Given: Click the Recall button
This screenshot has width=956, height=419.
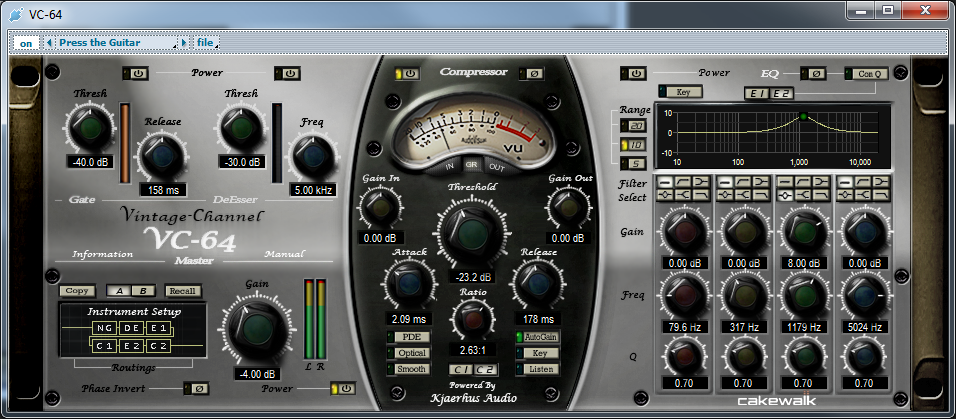Looking at the screenshot, I should click(182, 291).
